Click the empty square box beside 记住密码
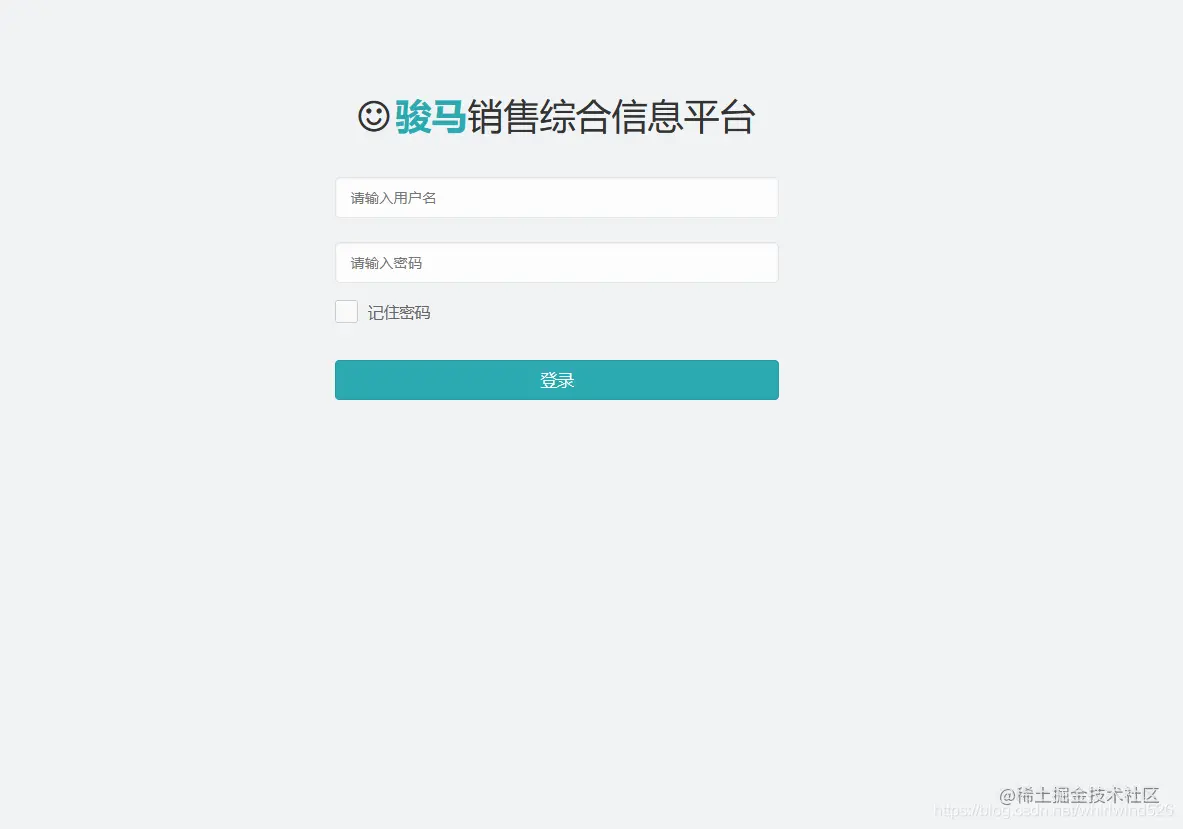 pyautogui.click(x=346, y=312)
